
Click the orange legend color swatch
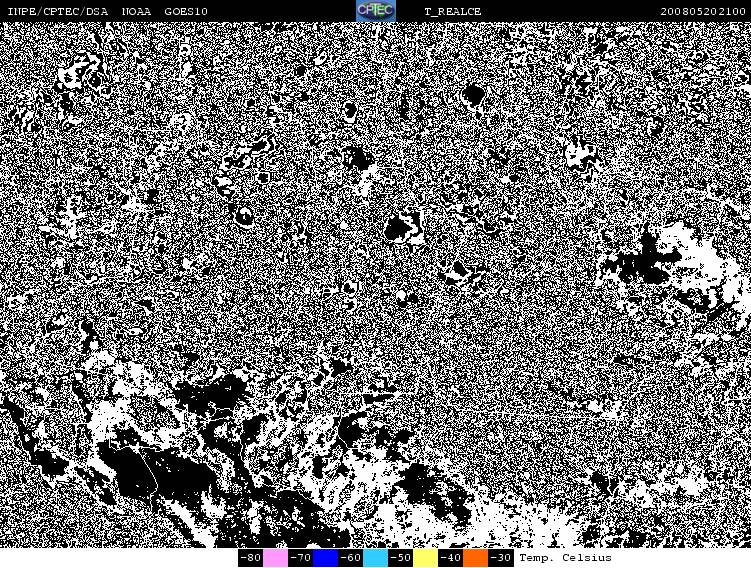475,558
